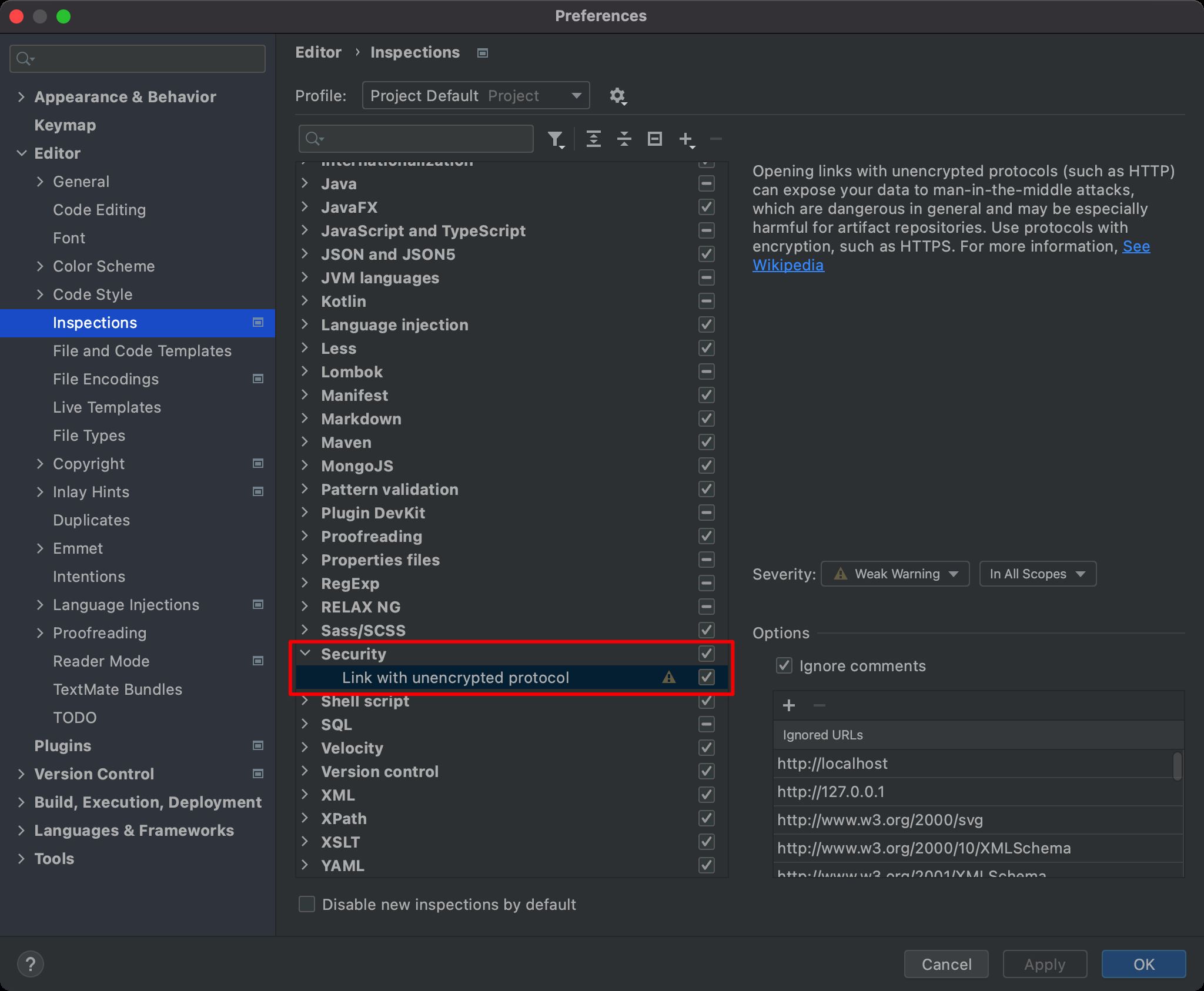Open the profile gear settings icon

[x=617, y=96]
